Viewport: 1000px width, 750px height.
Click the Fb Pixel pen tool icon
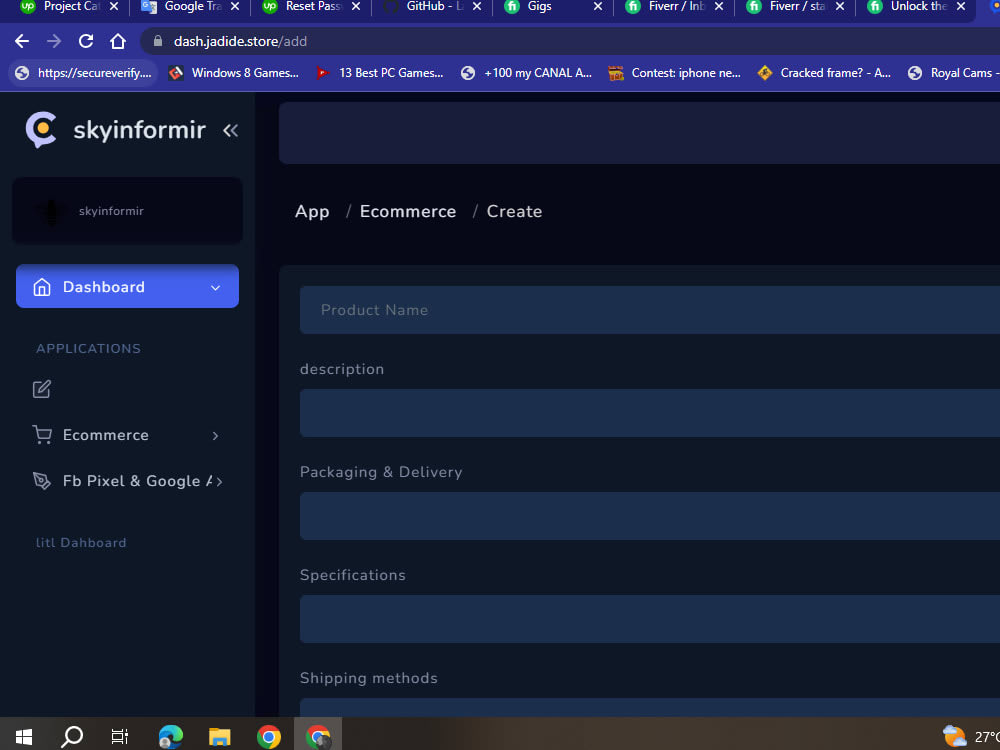(x=41, y=481)
